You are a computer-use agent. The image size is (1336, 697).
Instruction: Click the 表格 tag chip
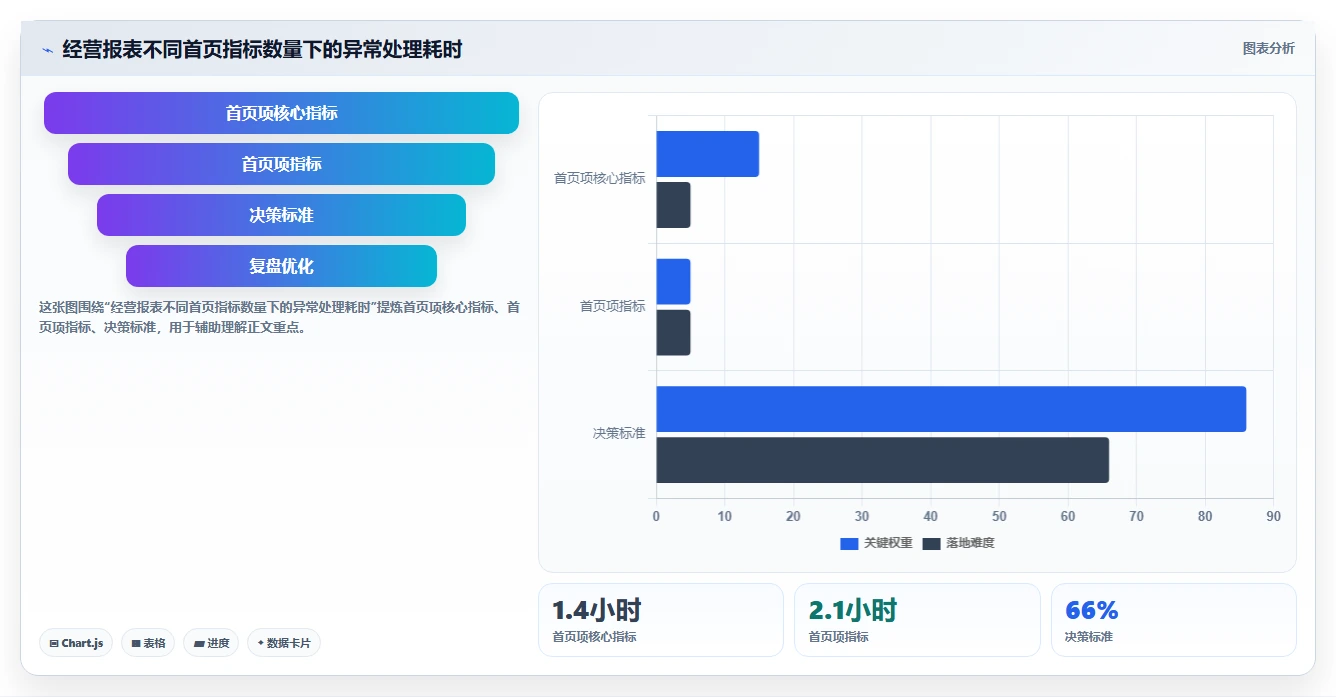click(x=148, y=643)
